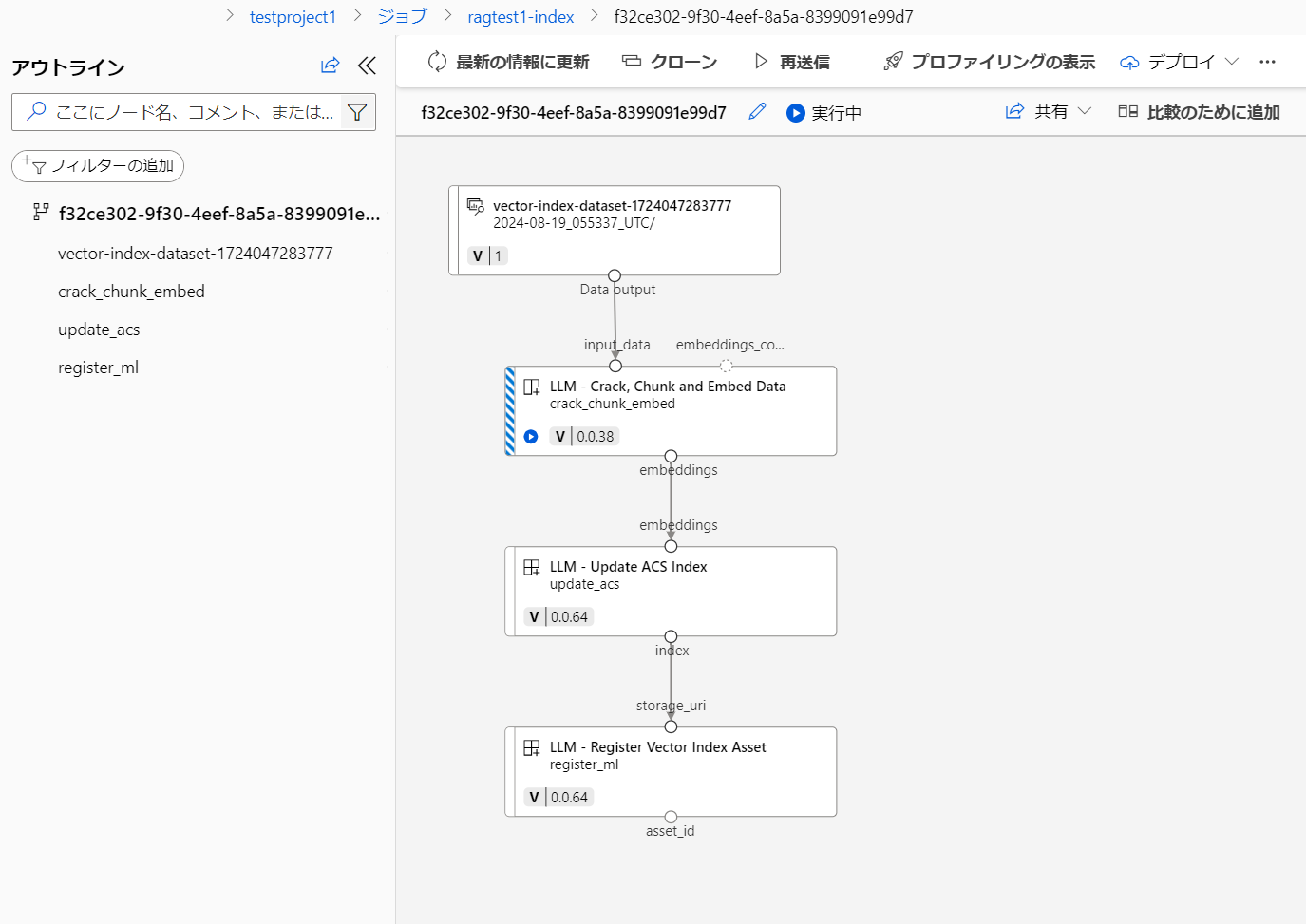Click the refresh icon to update job info
1306x924 pixels.
tap(438, 61)
